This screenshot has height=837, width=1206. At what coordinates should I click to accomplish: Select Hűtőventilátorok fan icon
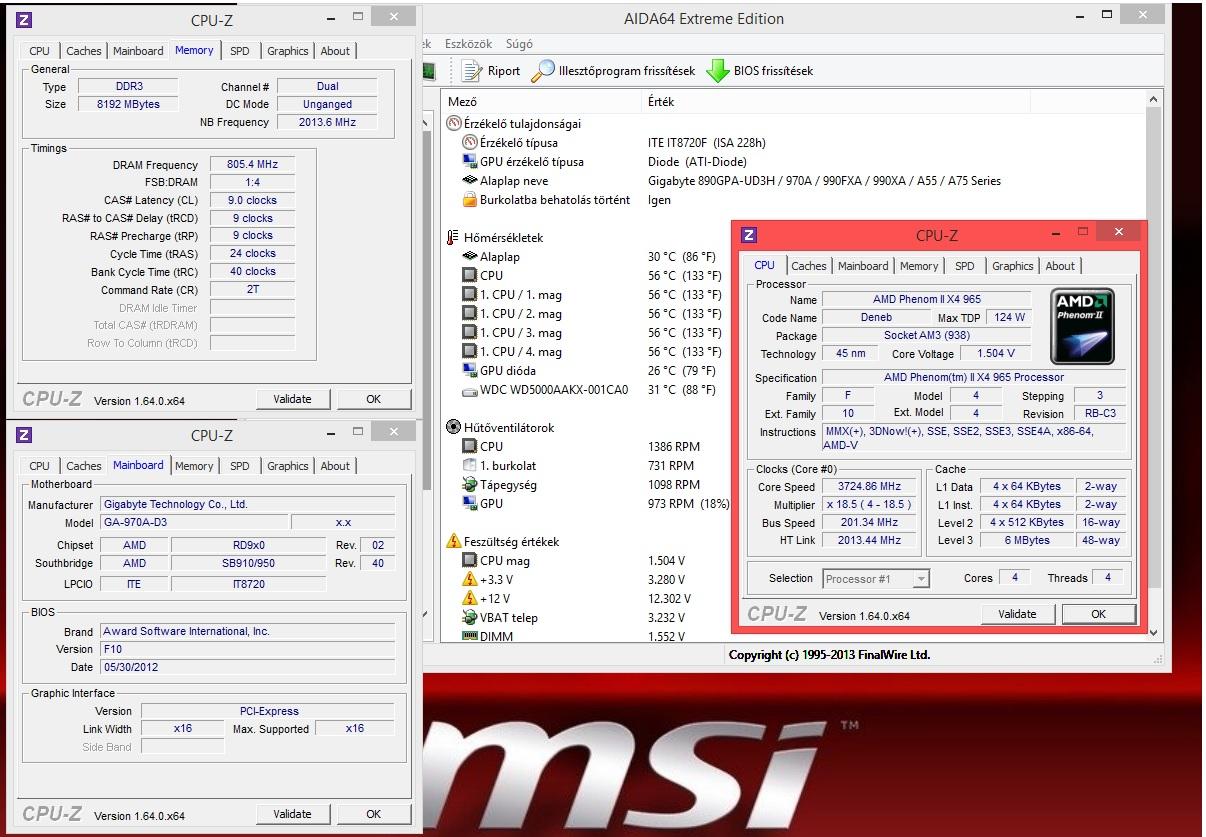pos(454,428)
